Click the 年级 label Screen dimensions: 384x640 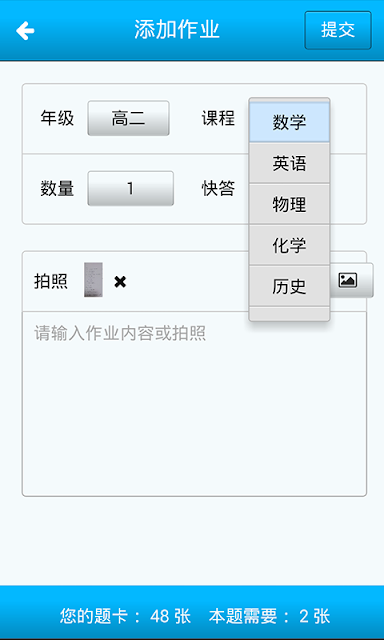pyautogui.click(x=57, y=118)
